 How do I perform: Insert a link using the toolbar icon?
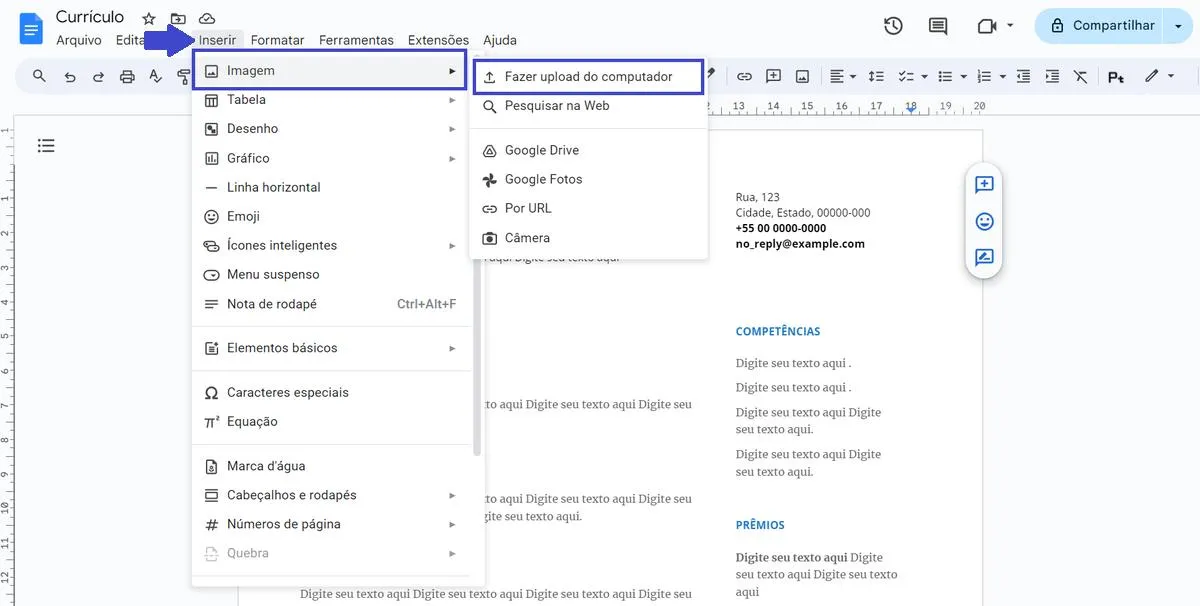point(743,75)
